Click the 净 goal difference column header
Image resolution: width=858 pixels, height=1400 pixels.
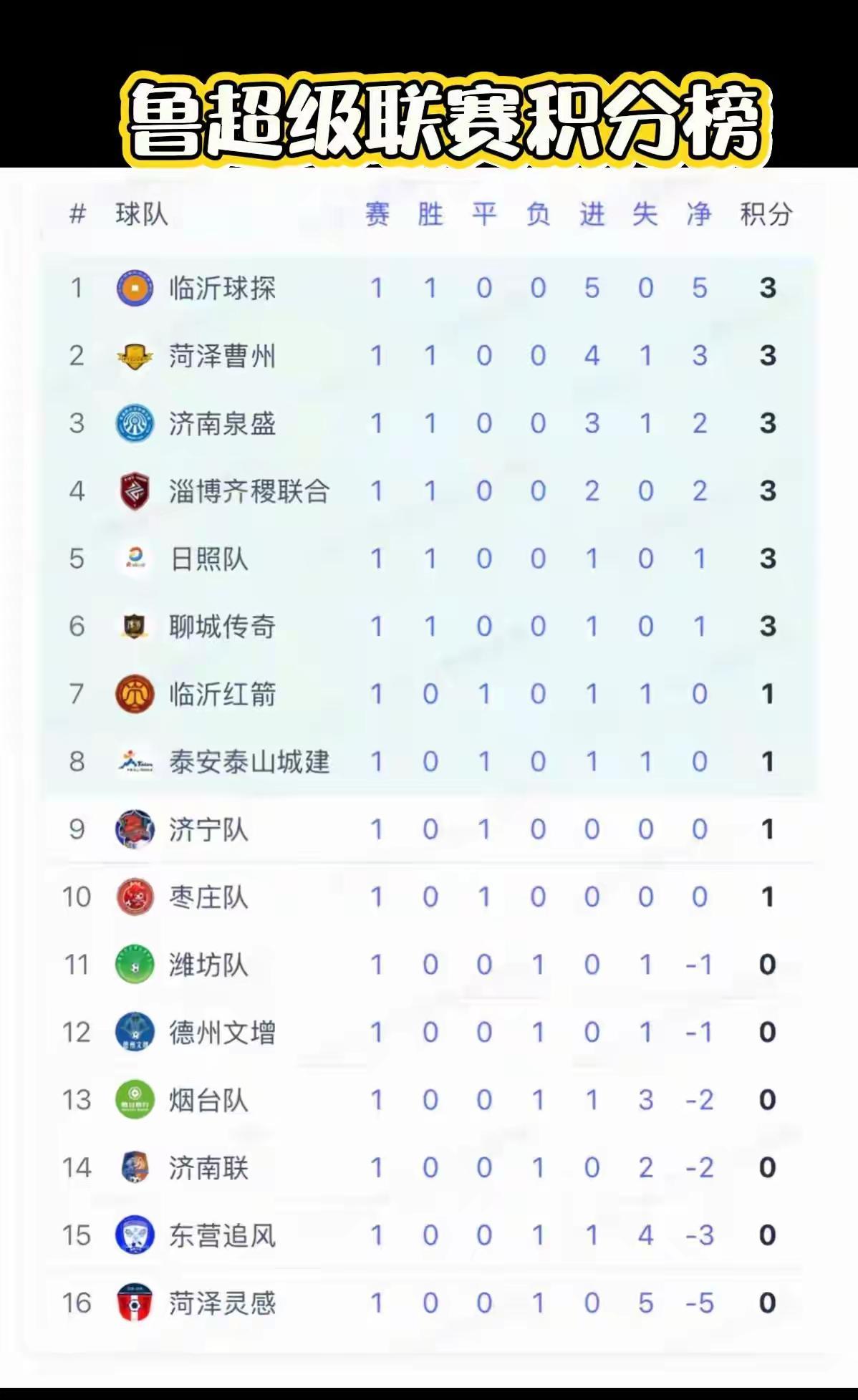click(x=699, y=214)
